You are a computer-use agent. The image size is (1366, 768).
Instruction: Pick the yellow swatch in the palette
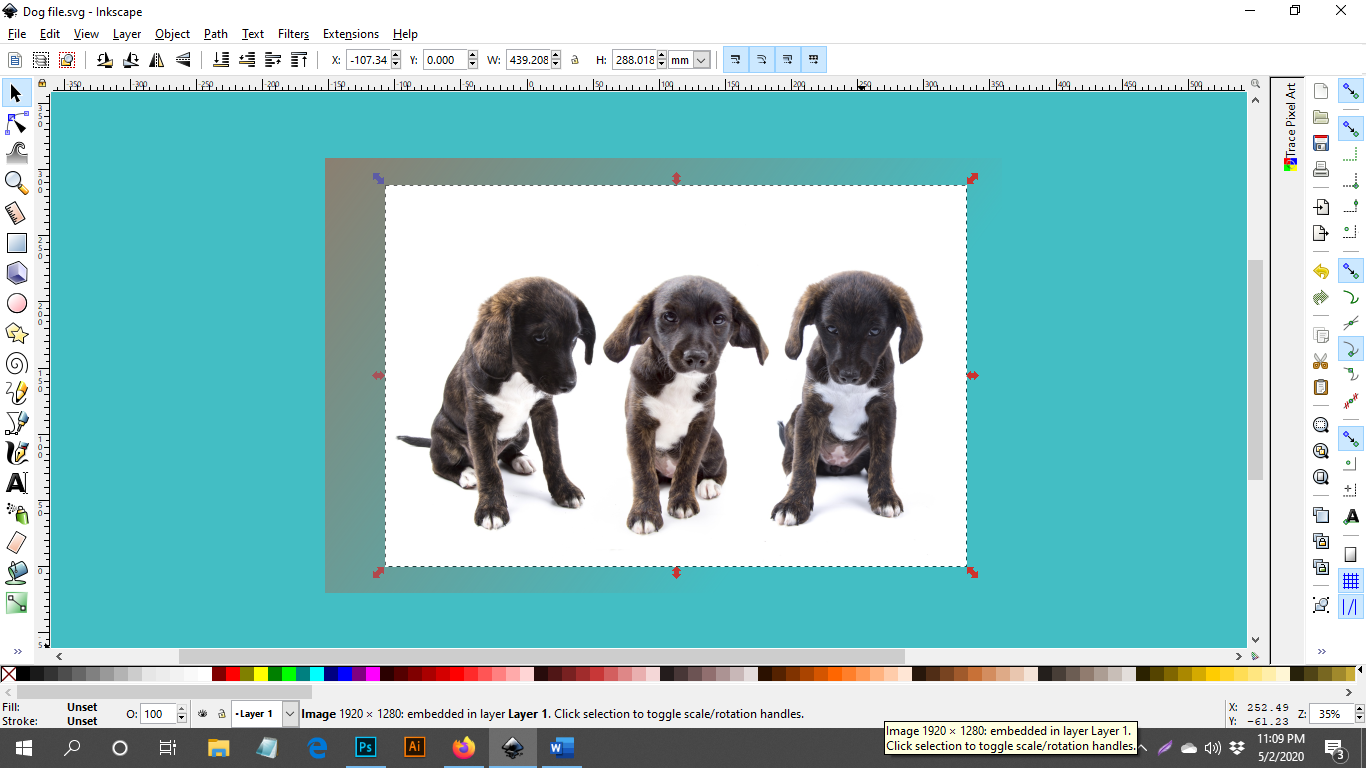coord(260,675)
